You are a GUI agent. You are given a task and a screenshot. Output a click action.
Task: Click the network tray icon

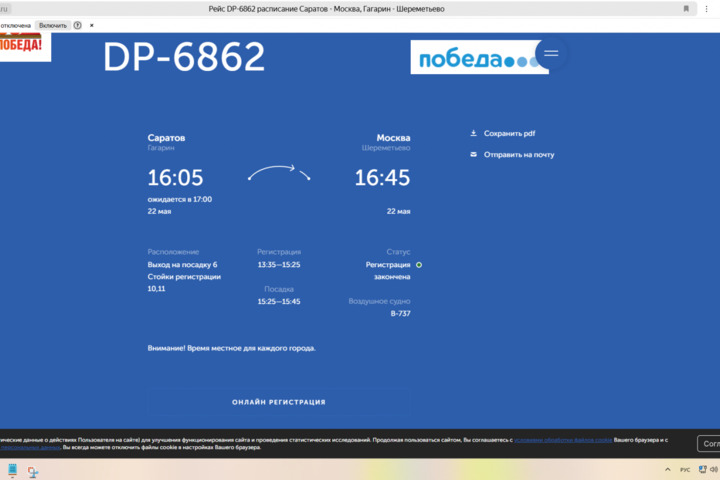pos(702,469)
